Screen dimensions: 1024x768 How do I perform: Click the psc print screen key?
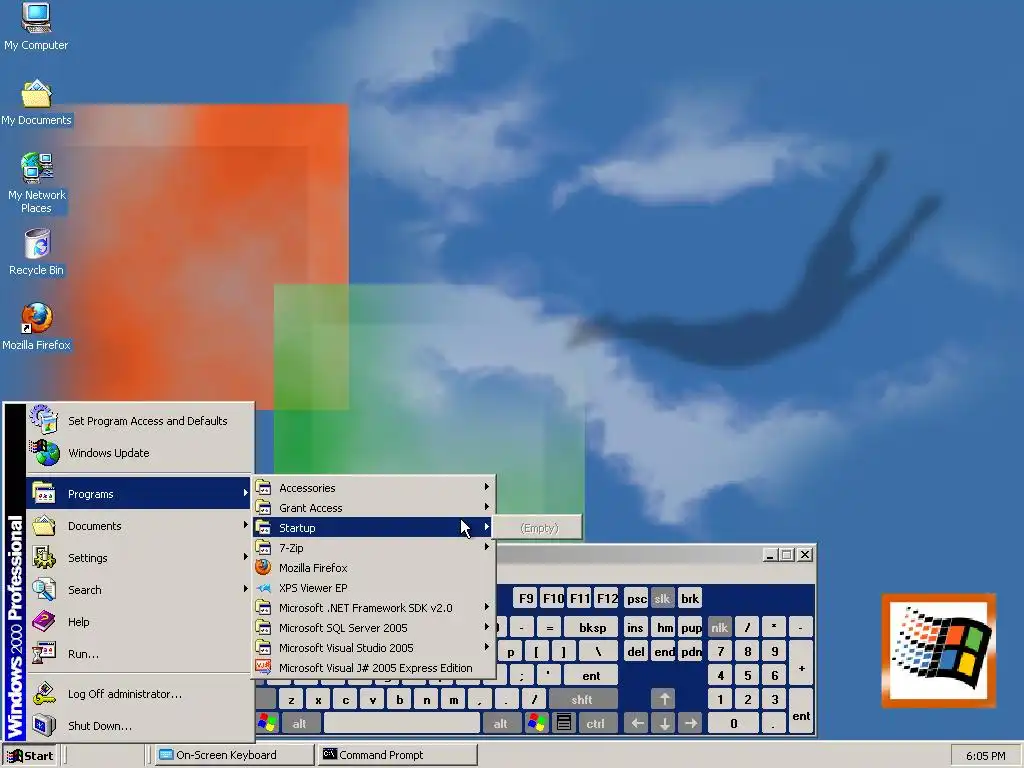click(636, 598)
